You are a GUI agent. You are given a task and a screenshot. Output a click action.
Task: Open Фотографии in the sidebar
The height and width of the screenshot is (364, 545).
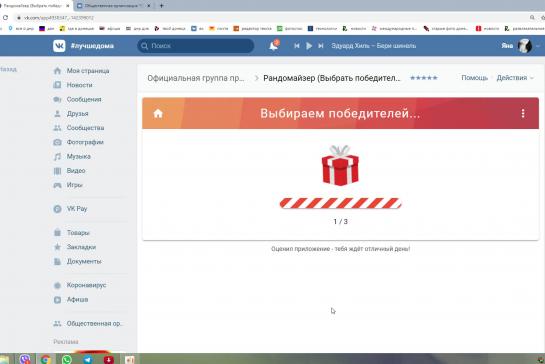(85, 142)
